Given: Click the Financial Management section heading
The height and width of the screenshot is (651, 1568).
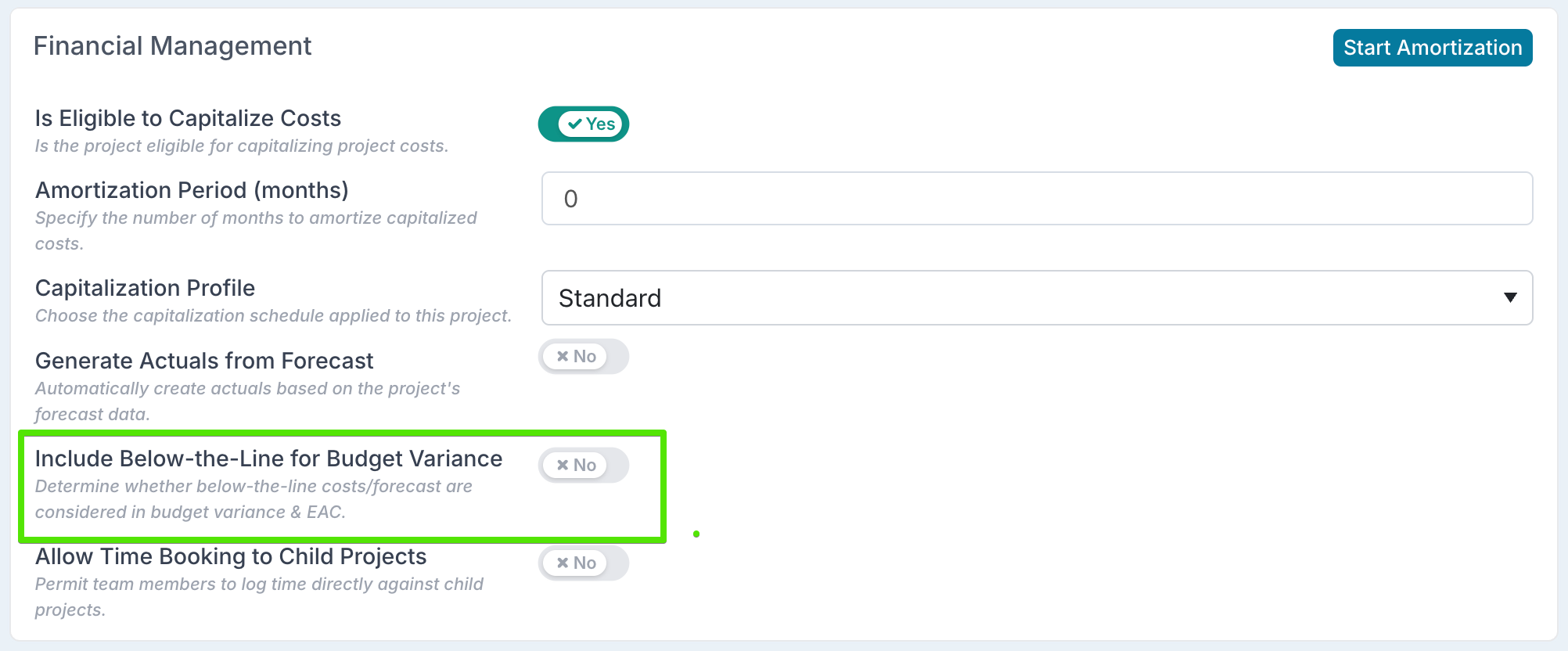Looking at the screenshot, I should tap(172, 46).
